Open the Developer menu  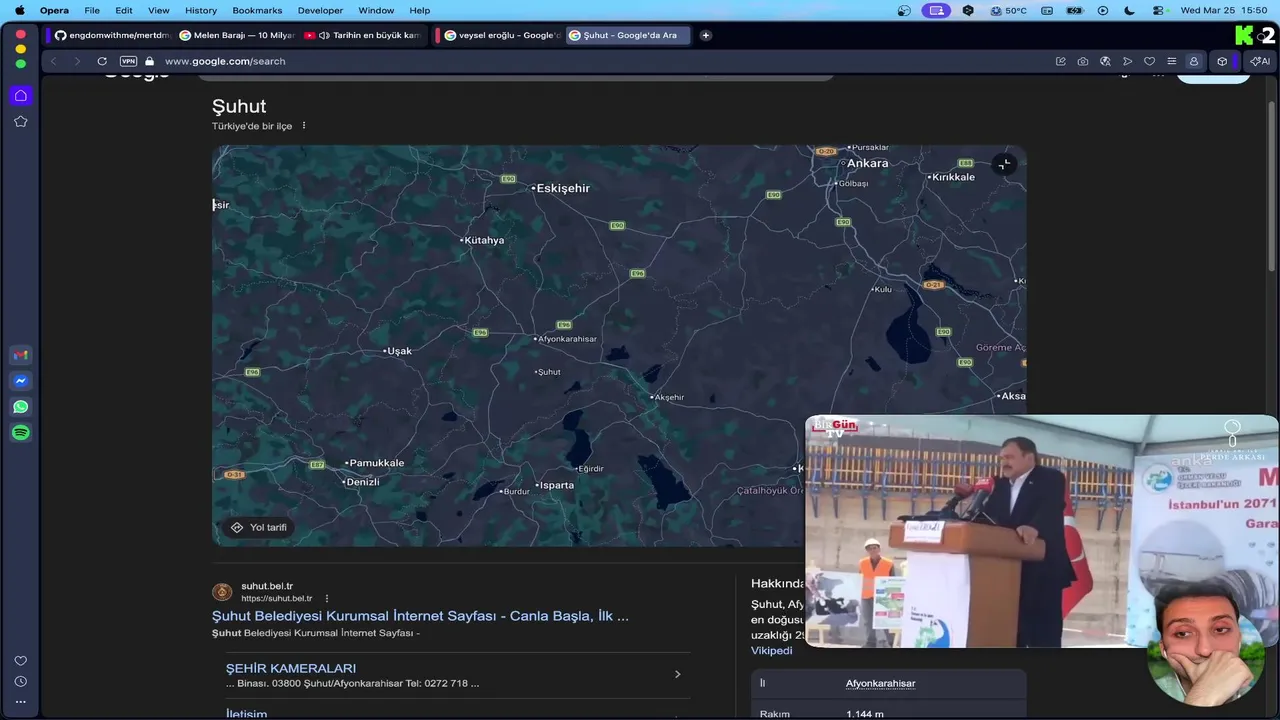320,10
